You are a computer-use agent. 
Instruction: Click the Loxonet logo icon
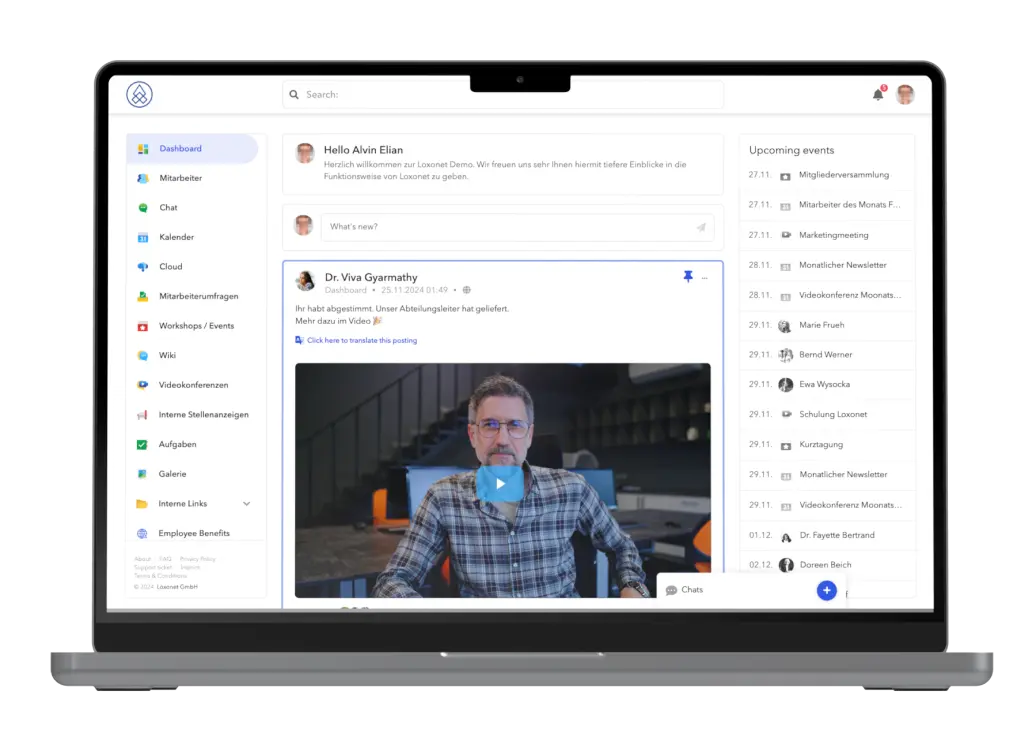coord(139,95)
